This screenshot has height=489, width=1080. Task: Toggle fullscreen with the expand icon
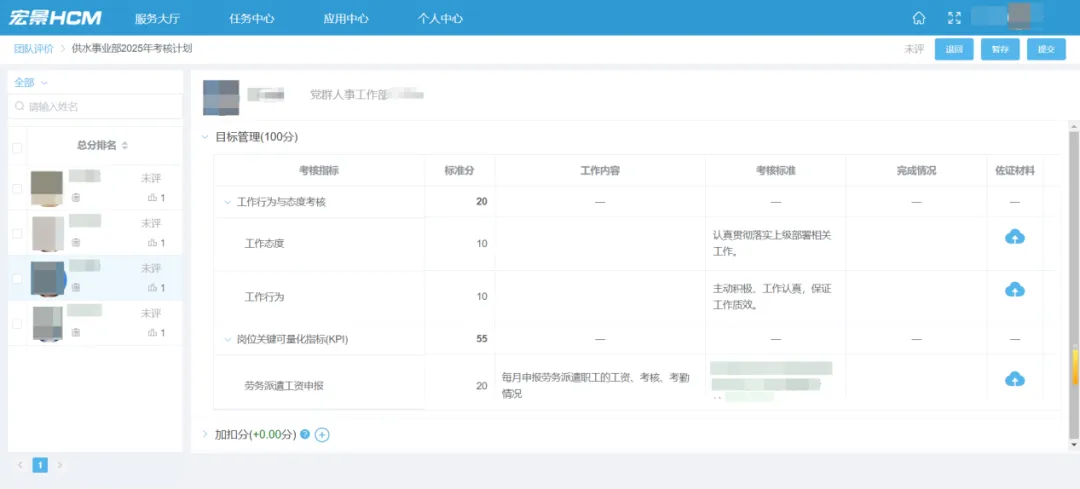(954, 19)
